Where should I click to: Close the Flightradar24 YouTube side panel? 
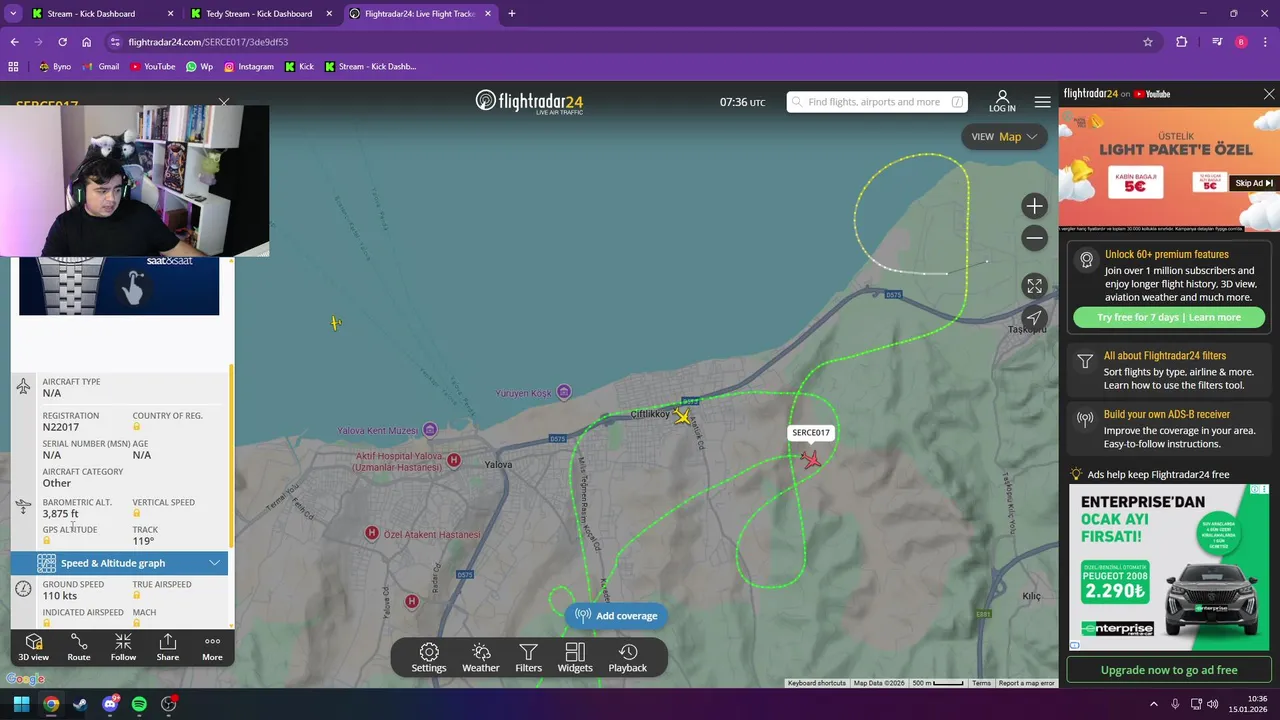1269,94
